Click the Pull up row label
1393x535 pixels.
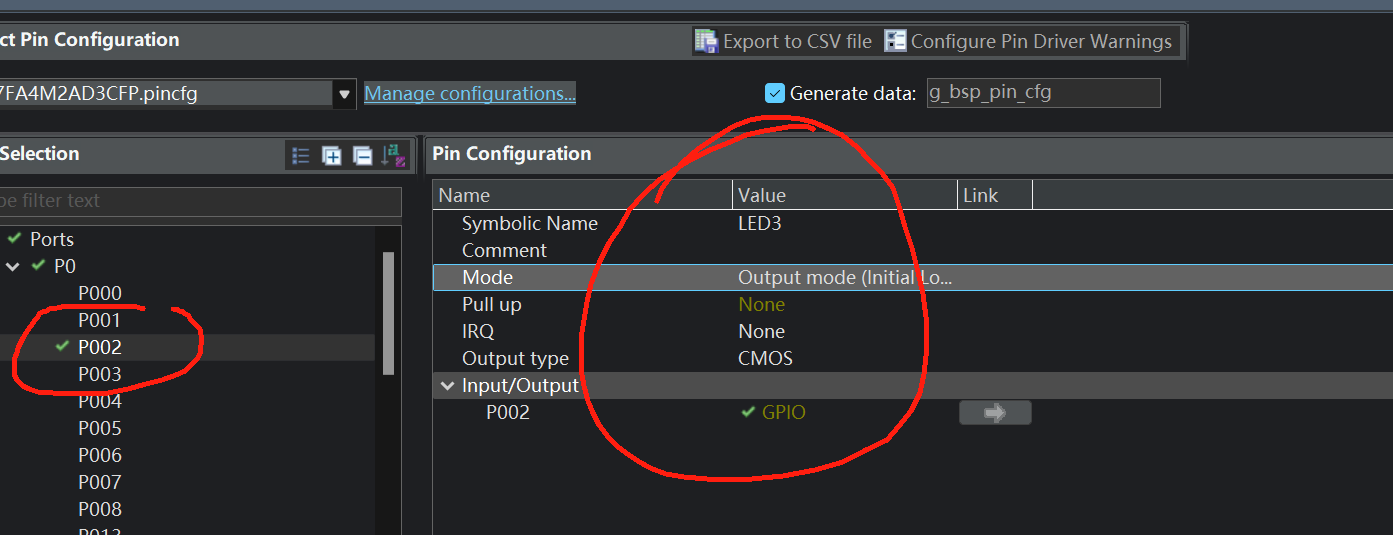[492, 304]
